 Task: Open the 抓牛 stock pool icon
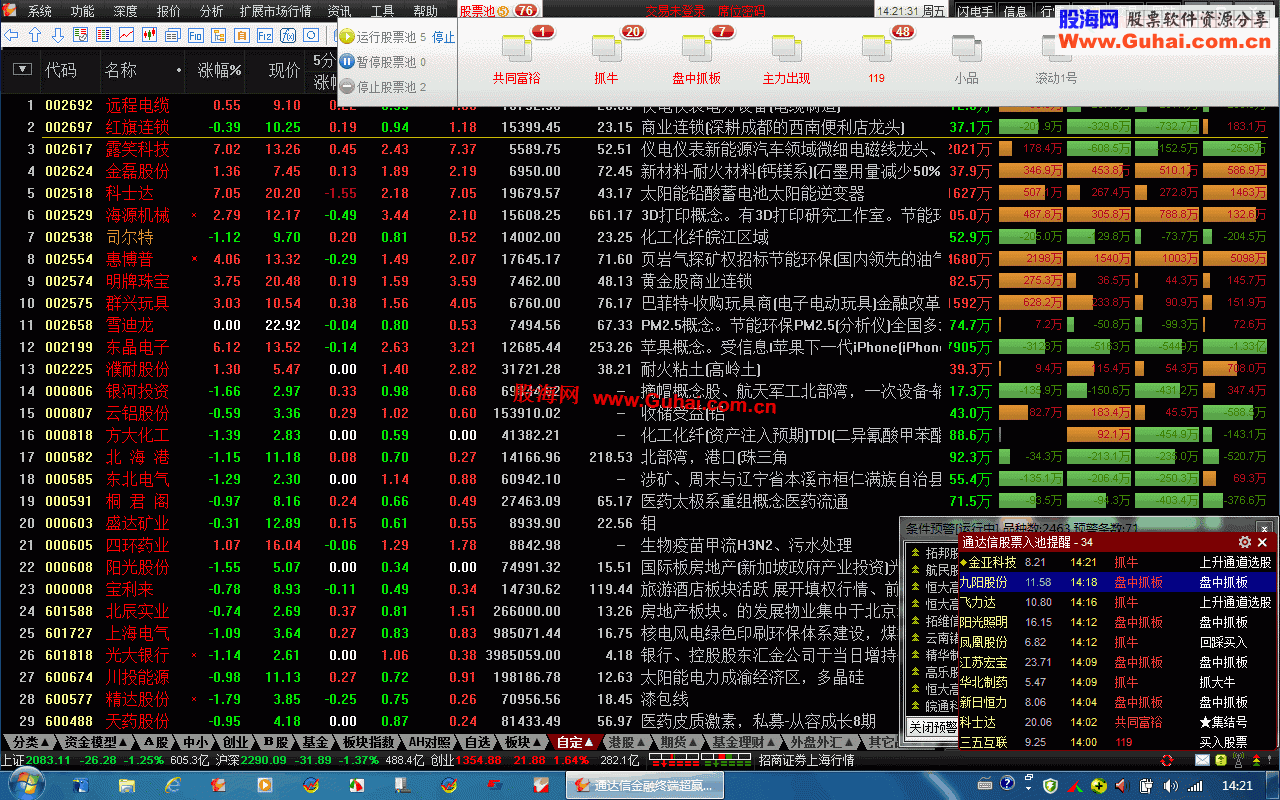(607, 47)
